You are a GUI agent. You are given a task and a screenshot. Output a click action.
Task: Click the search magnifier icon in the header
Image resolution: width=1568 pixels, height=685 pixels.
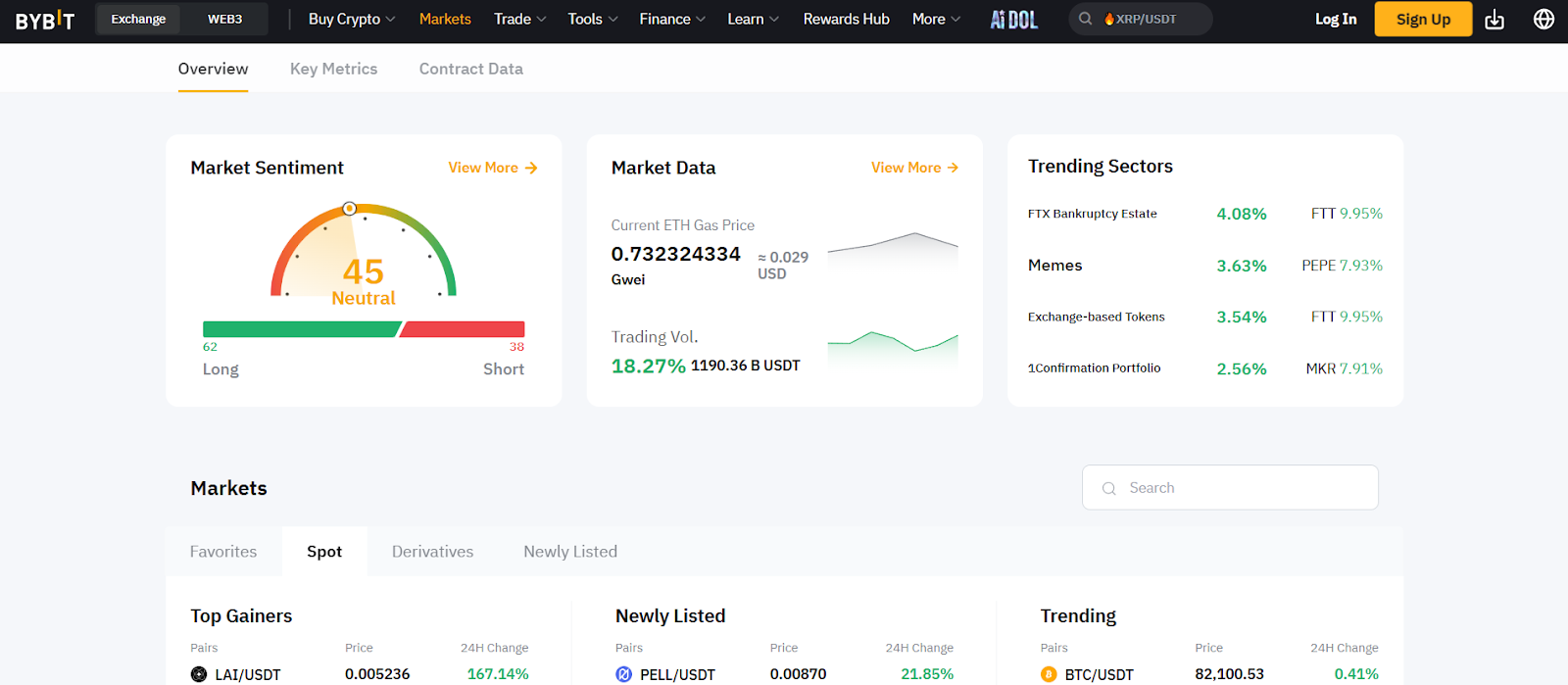click(x=1086, y=19)
